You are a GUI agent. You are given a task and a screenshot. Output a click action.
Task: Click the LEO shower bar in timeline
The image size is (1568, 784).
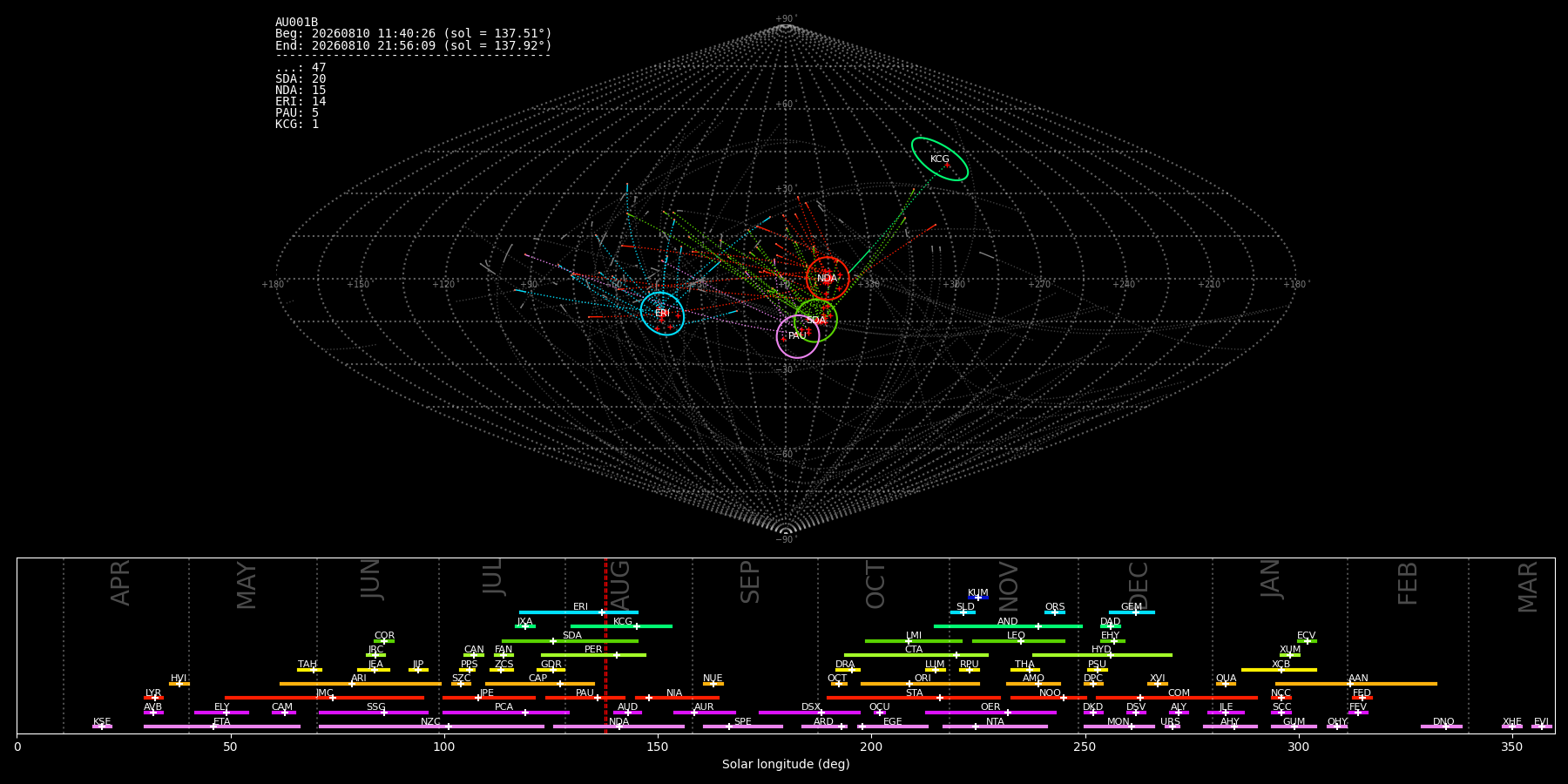(1018, 641)
